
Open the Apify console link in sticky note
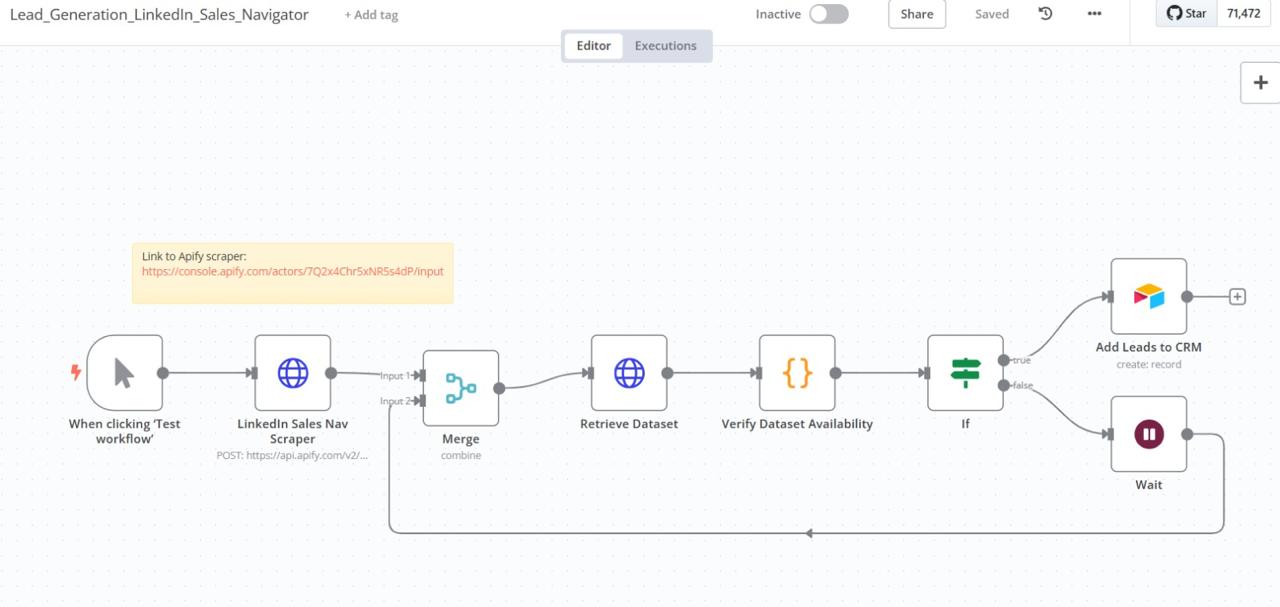pyautogui.click(x=293, y=271)
